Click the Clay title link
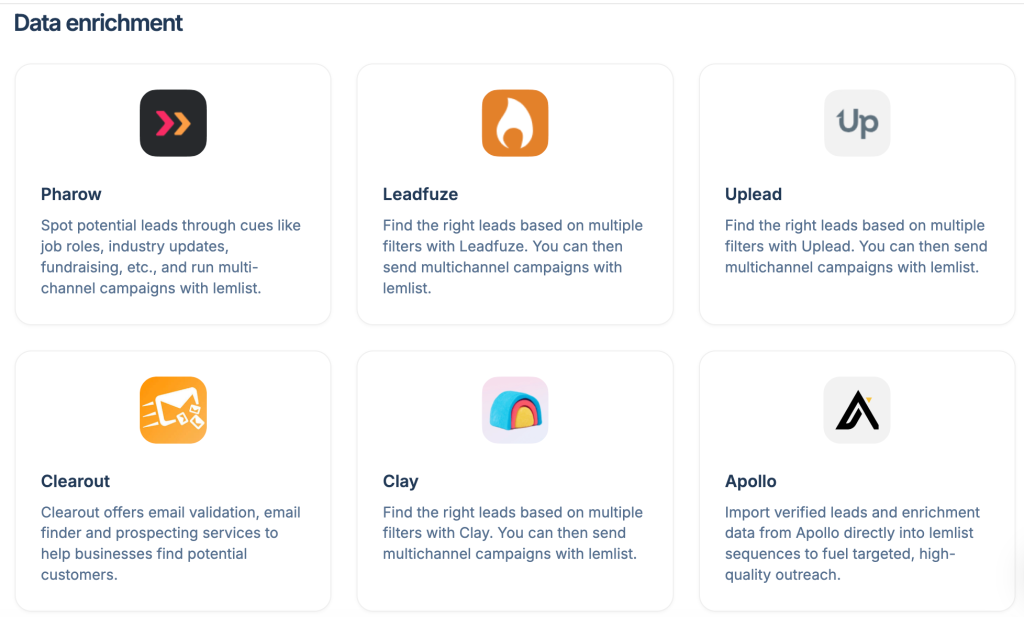The image size is (1024, 617). [x=400, y=481]
